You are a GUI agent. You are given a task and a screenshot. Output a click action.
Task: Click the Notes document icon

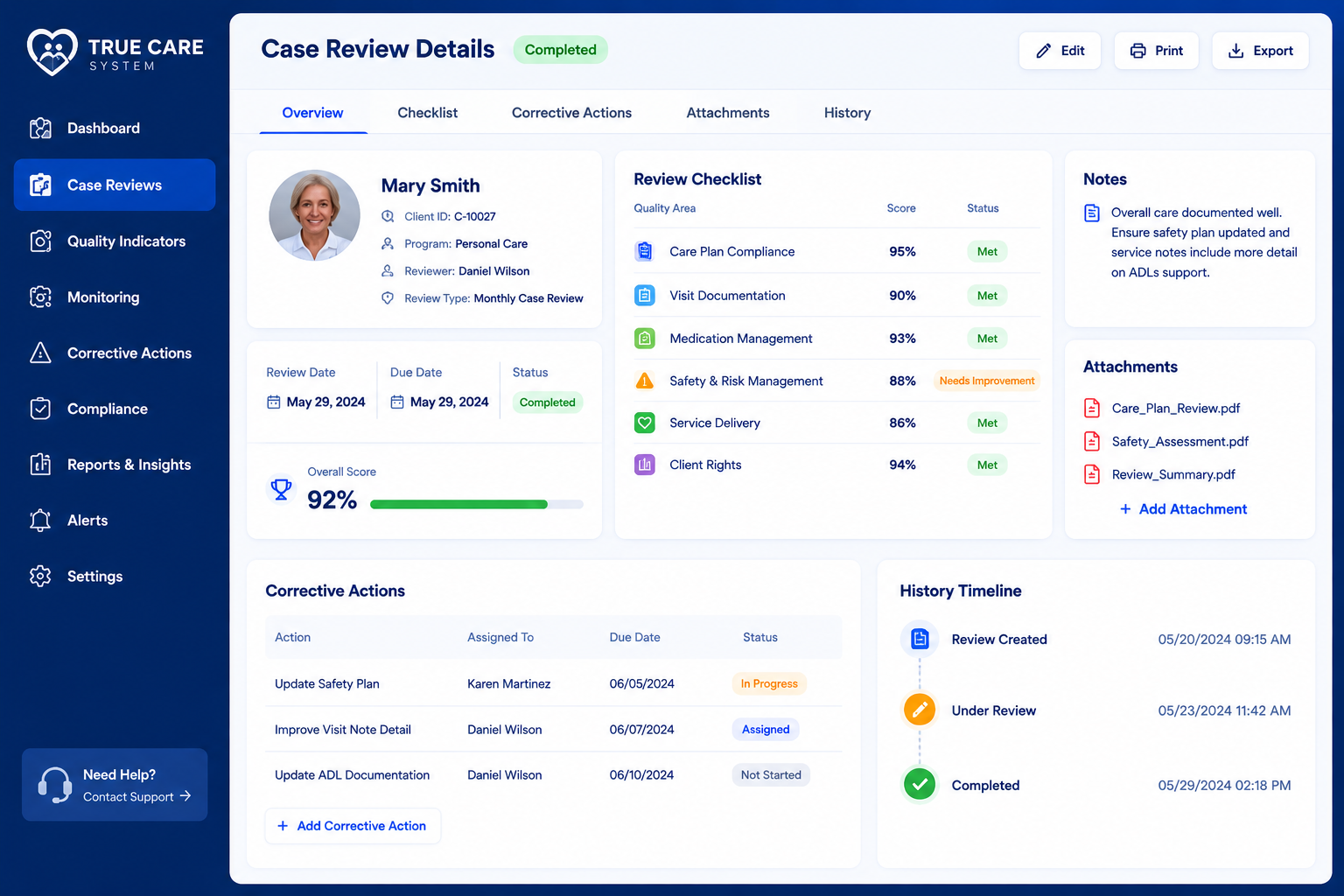tap(1092, 213)
